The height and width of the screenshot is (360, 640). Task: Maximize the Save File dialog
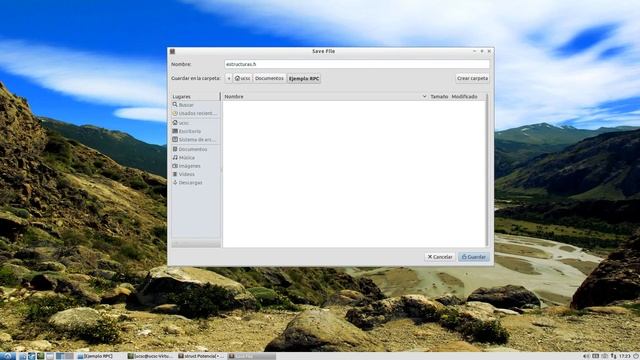pyautogui.click(x=482, y=51)
